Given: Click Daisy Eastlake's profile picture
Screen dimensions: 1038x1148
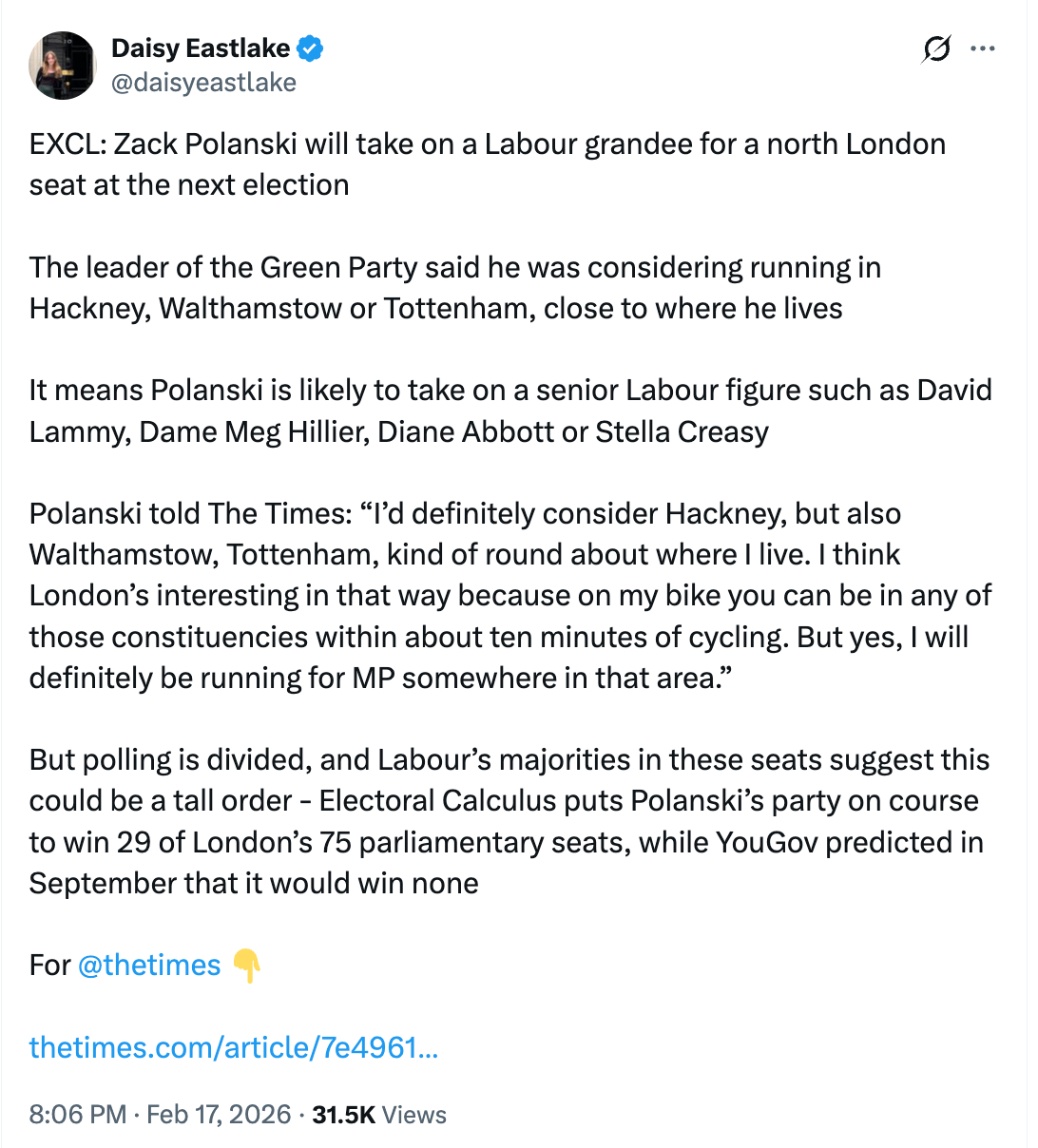Looking at the screenshot, I should (x=63, y=65).
